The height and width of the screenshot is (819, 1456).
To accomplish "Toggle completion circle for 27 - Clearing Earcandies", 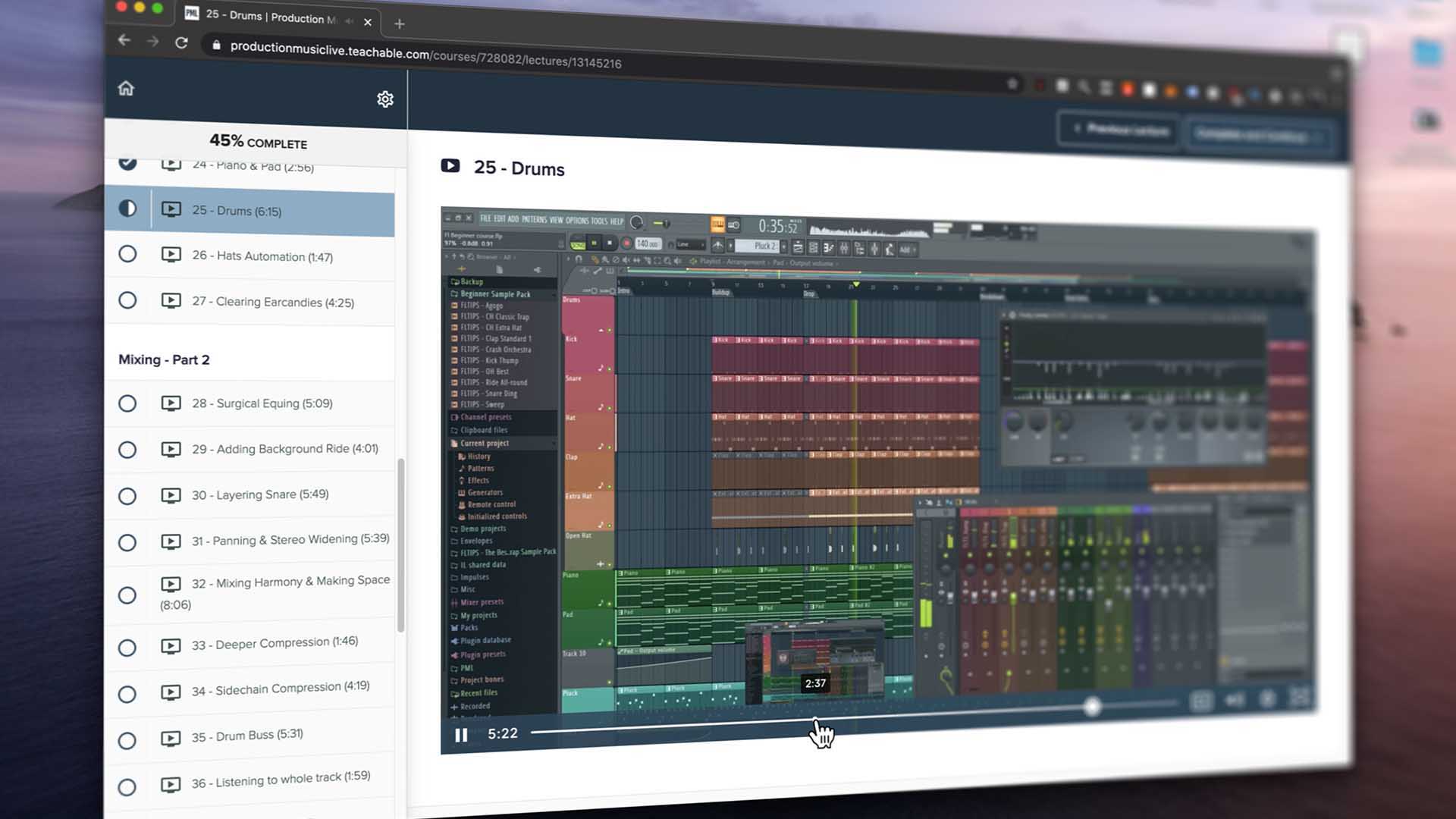I will click(x=127, y=300).
